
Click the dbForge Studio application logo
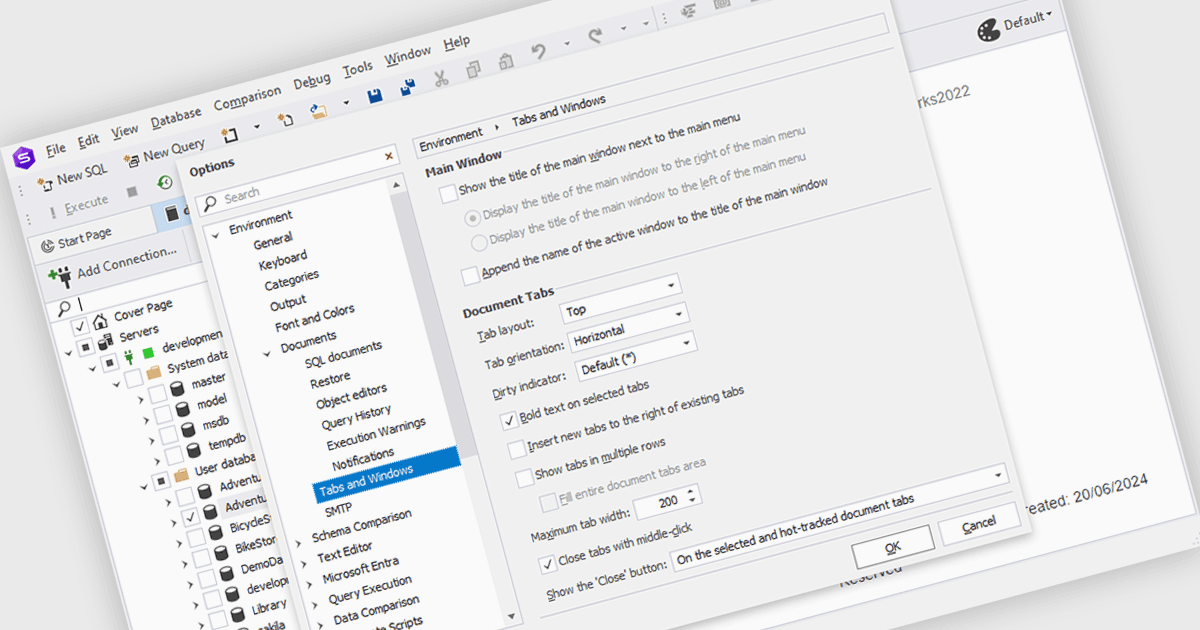(x=22, y=157)
